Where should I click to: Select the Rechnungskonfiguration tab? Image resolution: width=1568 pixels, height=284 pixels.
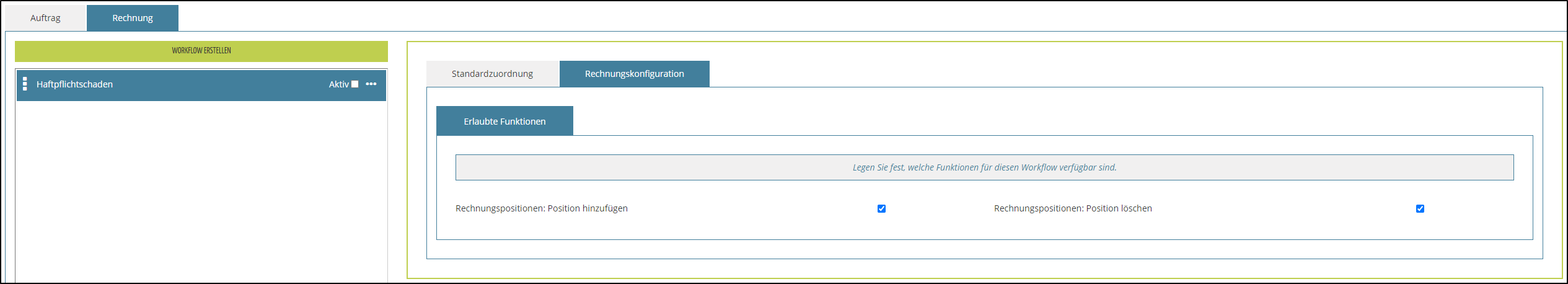pyautogui.click(x=634, y=74)
